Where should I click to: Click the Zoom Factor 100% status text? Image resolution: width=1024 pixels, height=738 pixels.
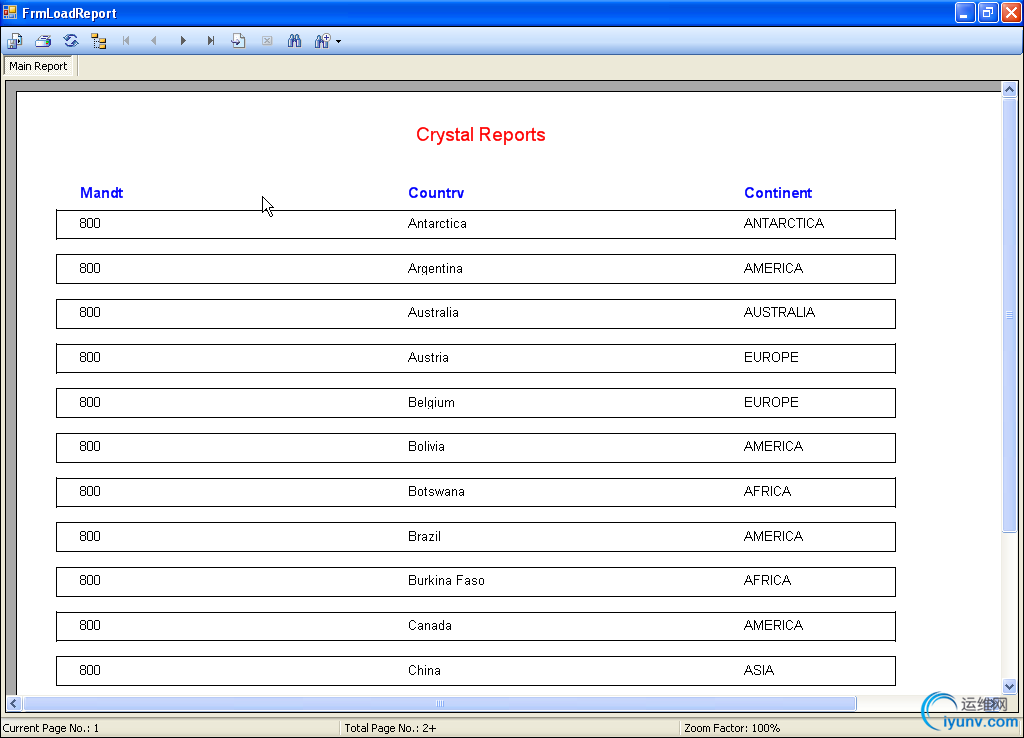(732, 728)
